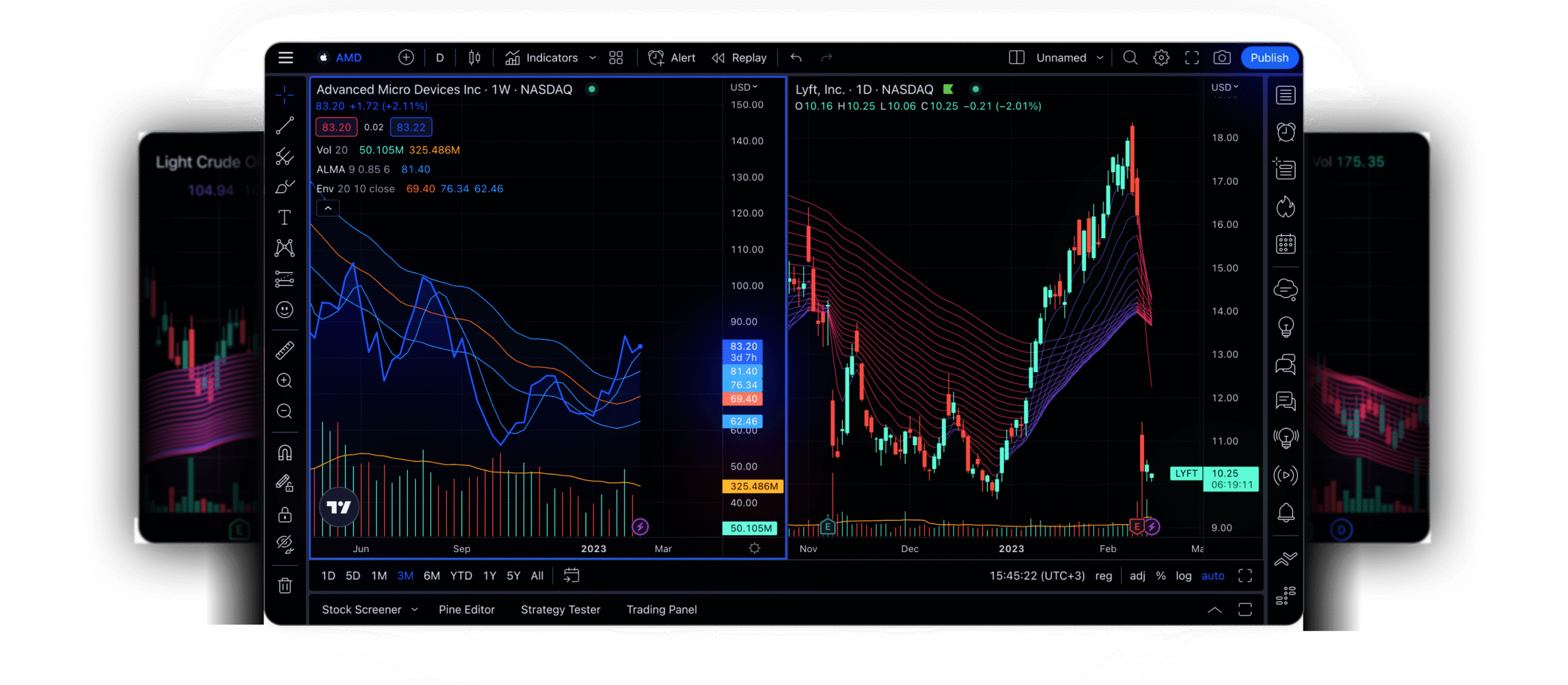Click the Publish button
Screen dimensions: 1568x685
pos(1269,58)
